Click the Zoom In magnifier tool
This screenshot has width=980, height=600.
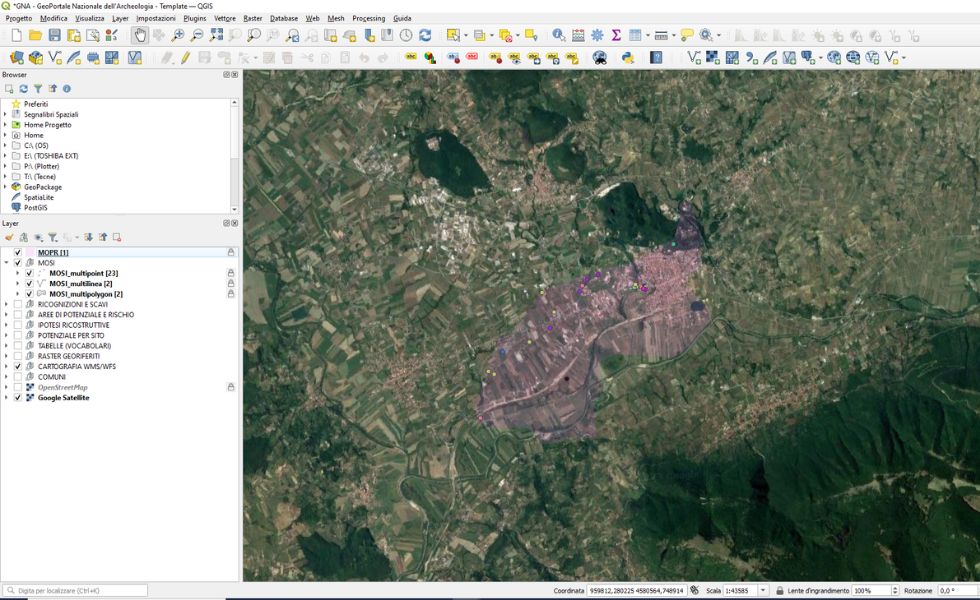click(178, 33)
